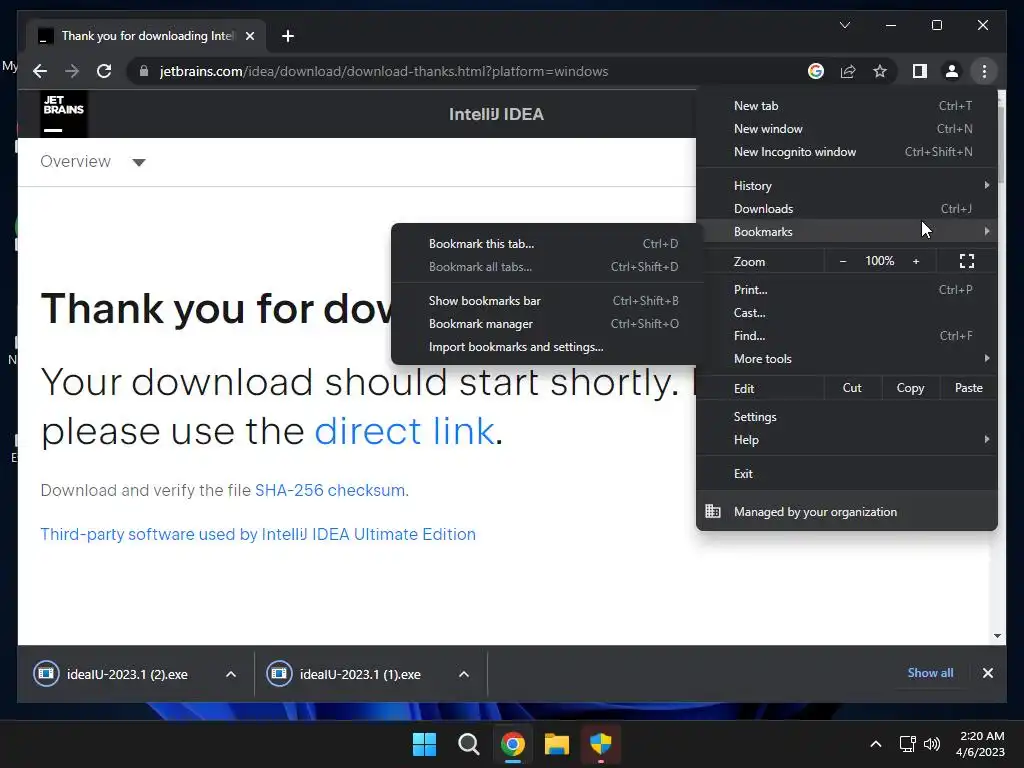Viewport: 1024px width, 768px height.
Task: Click Chrome icon in taskbar
Action: tap(513, 744)
